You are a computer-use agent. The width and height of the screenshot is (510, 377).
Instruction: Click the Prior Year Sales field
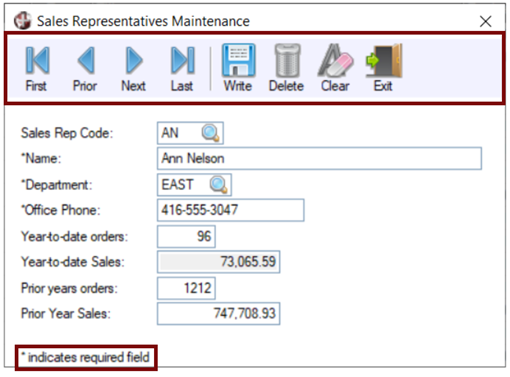click(219, 314)
